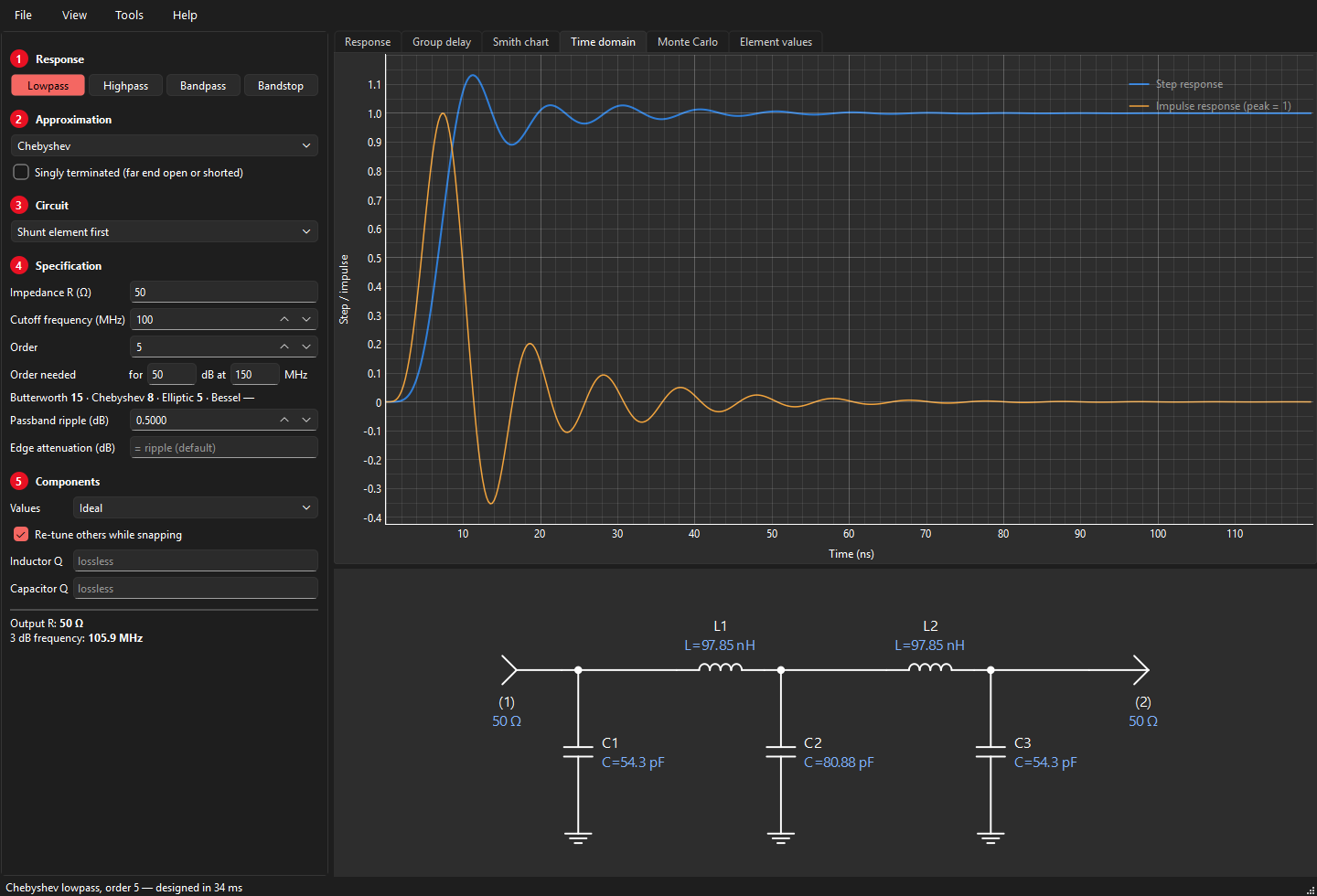Open the Circuit dropdown showing Shunt element first

(x=165, y=231)
